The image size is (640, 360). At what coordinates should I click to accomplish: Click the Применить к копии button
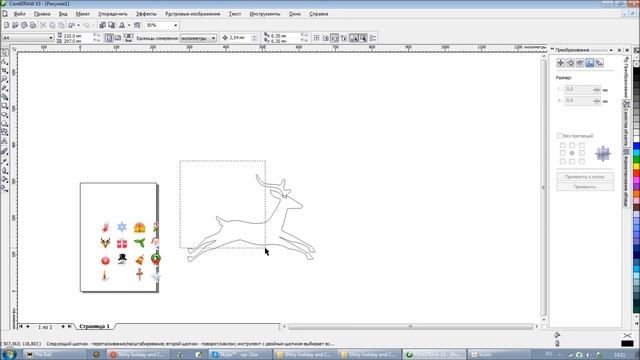(x=584, y=177)
